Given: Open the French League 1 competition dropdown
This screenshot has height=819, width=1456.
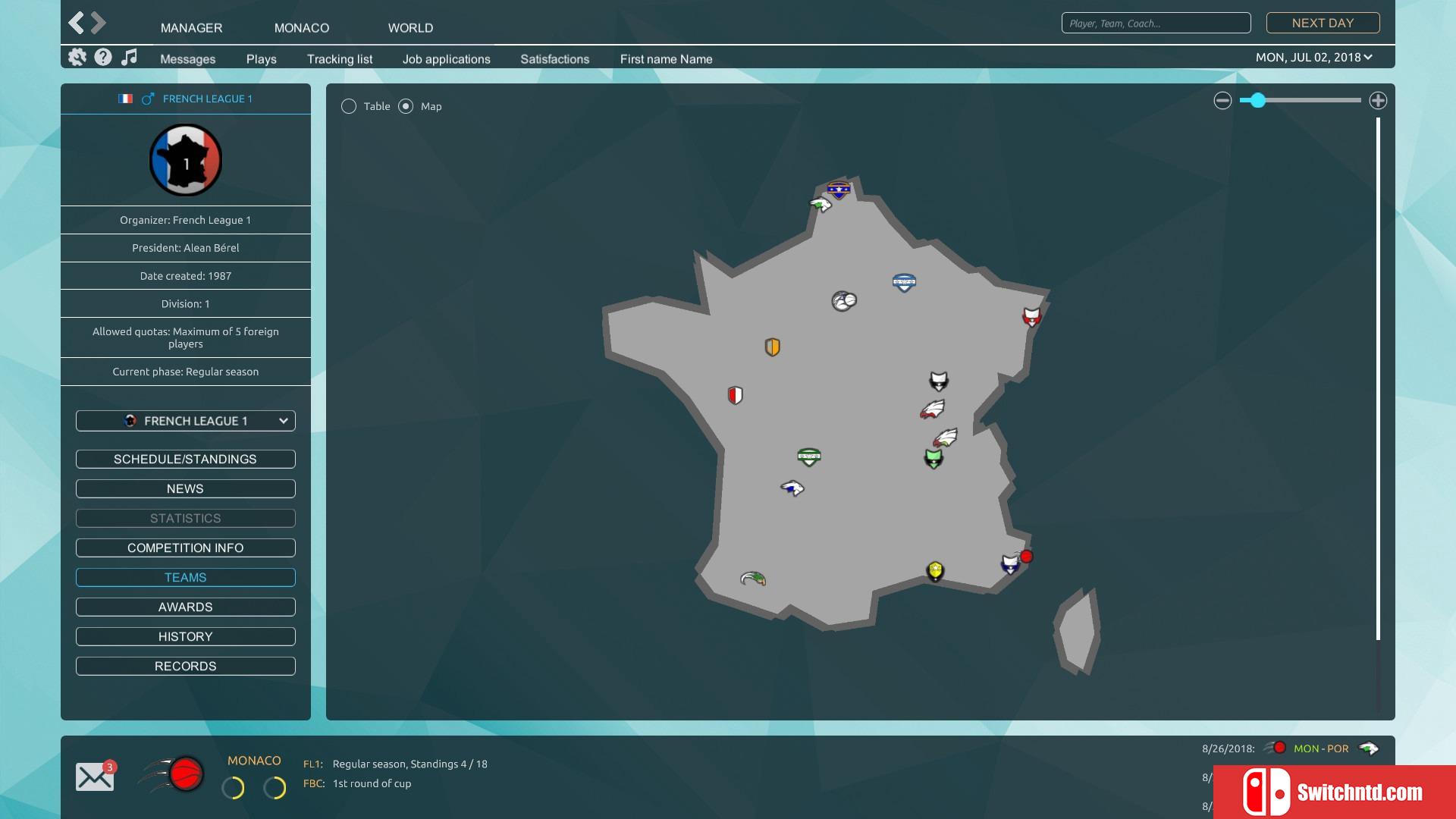Looking at the screenshot, I should (186, 421).
